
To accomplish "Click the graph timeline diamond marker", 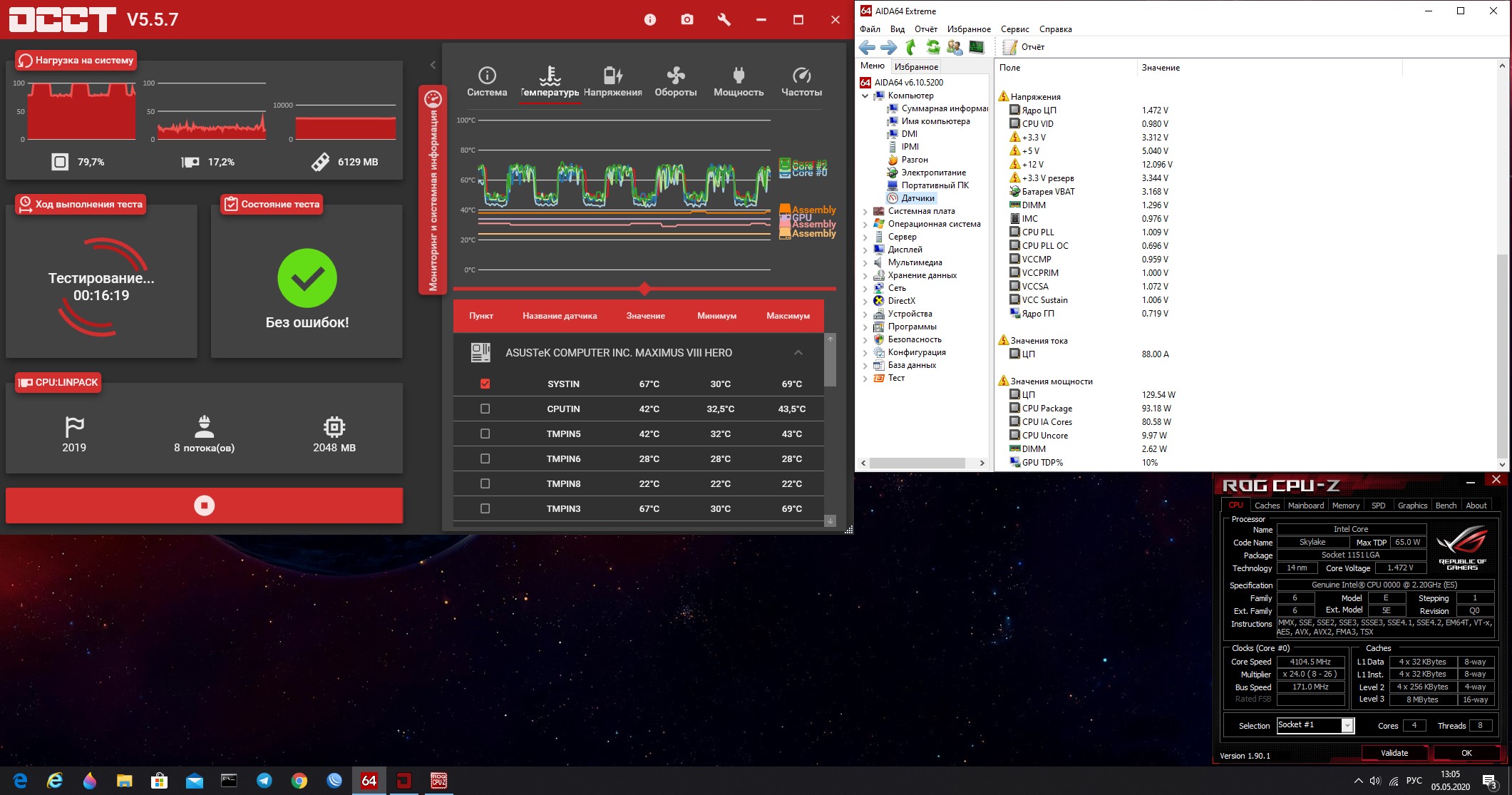I will [x=644, y=289].
